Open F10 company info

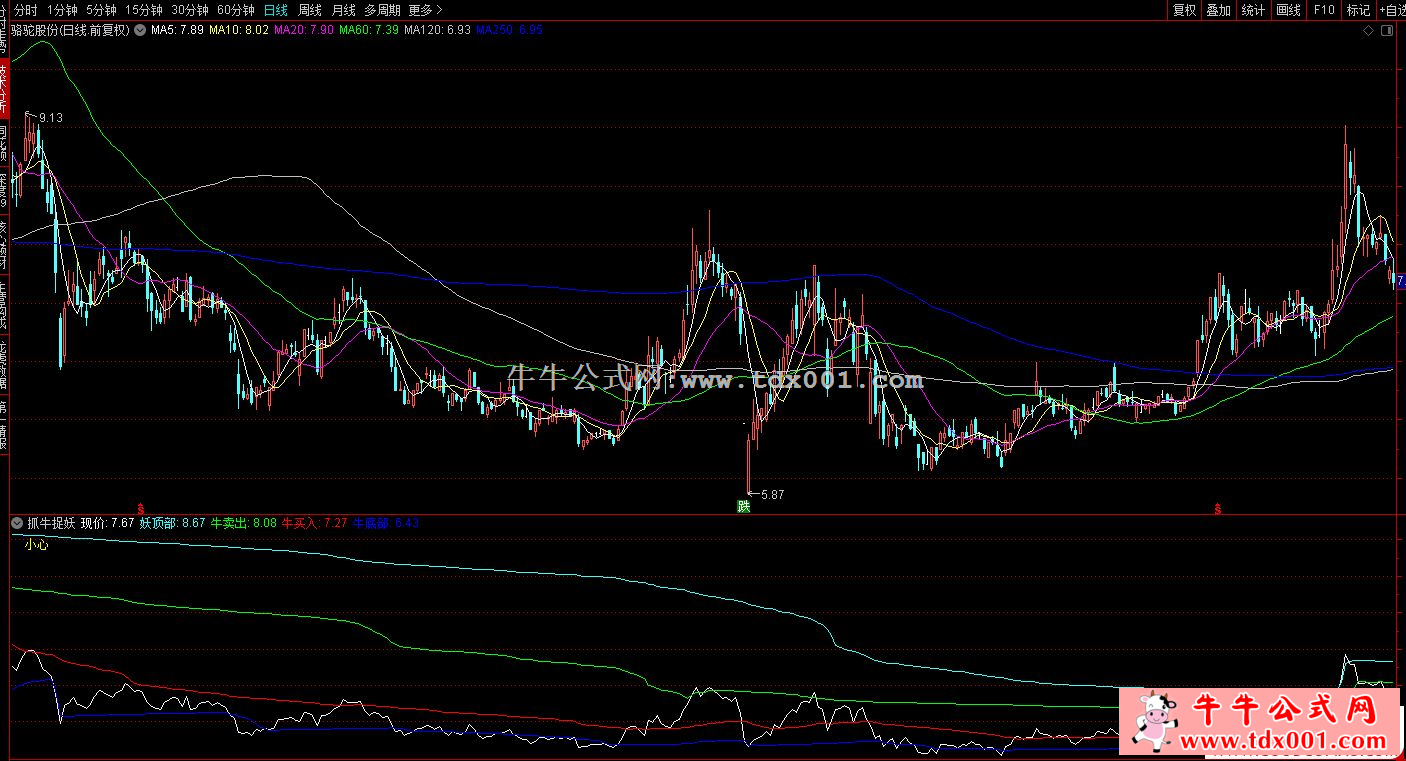pyautogui.click(x=1324, y=10)
